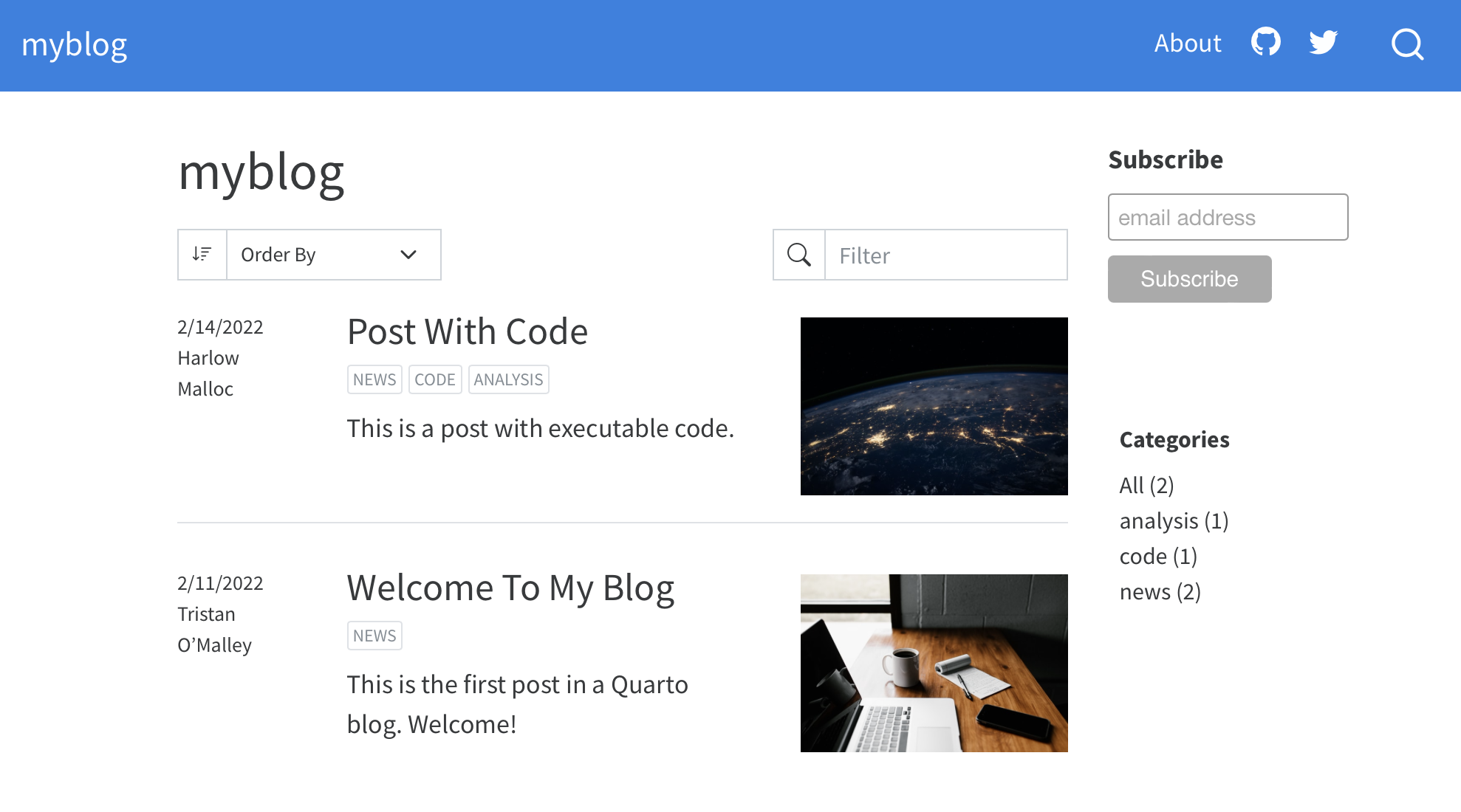
Task: Click the Subscribe button
Action: (1189, 278)
